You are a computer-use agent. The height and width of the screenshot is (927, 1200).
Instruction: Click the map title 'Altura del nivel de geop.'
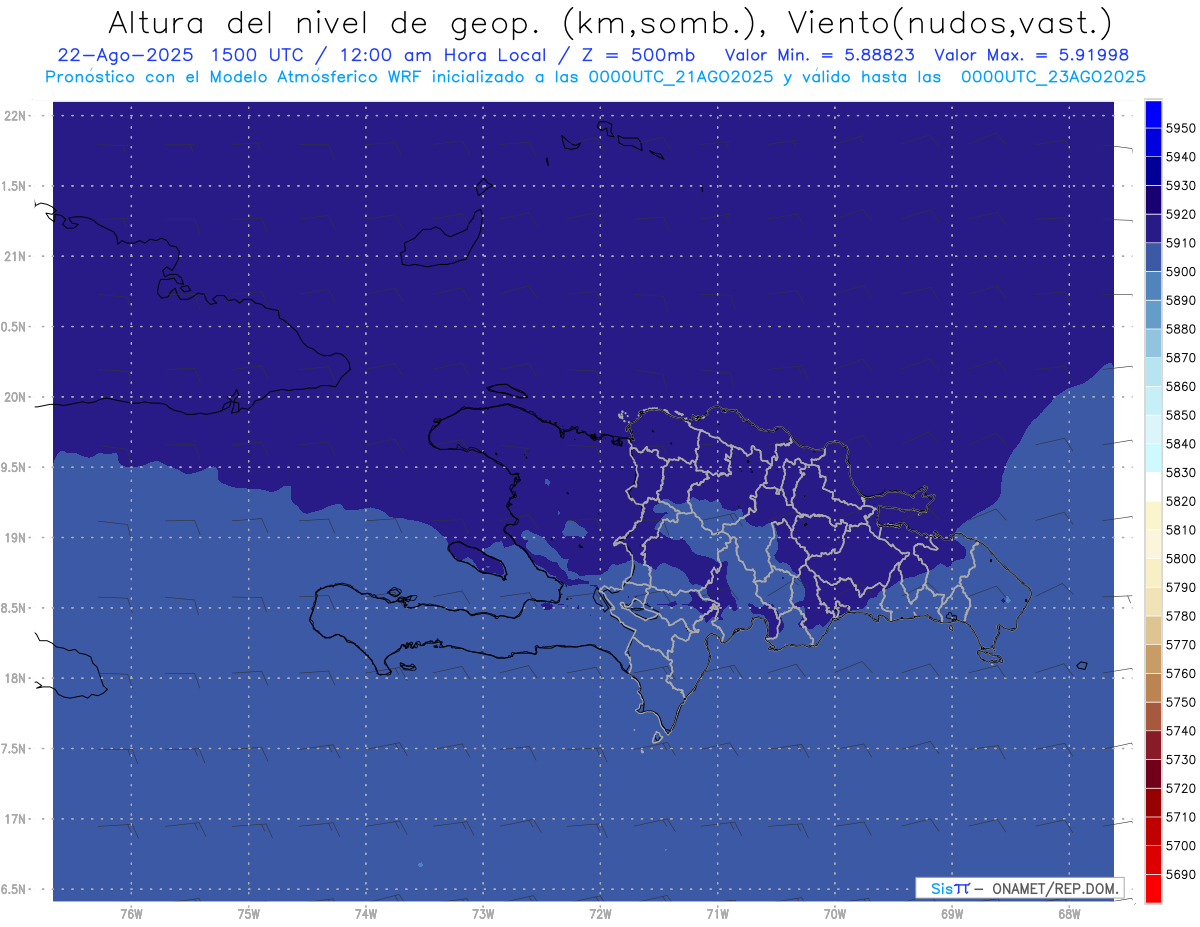[323, 23]
